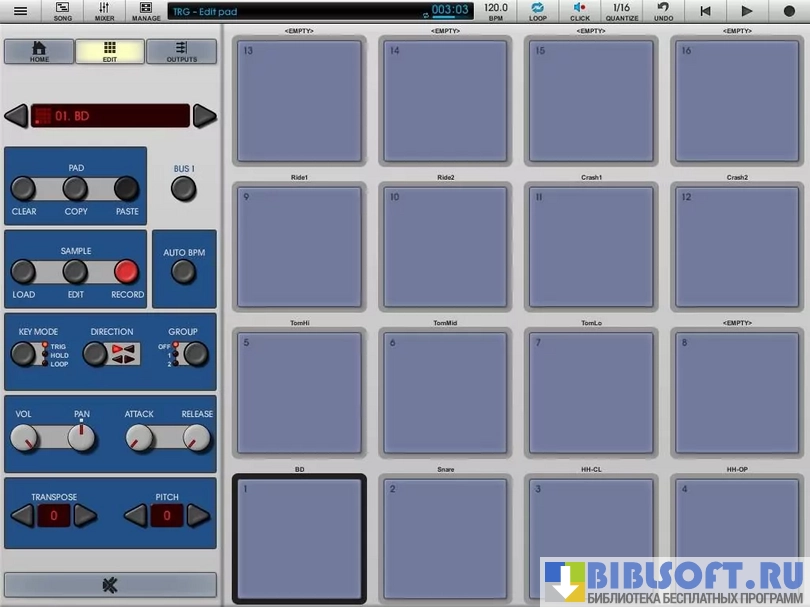The height and width of the screenshot is (607, 810).
Task: Open the hamburger menu
Action: [20, 11]
